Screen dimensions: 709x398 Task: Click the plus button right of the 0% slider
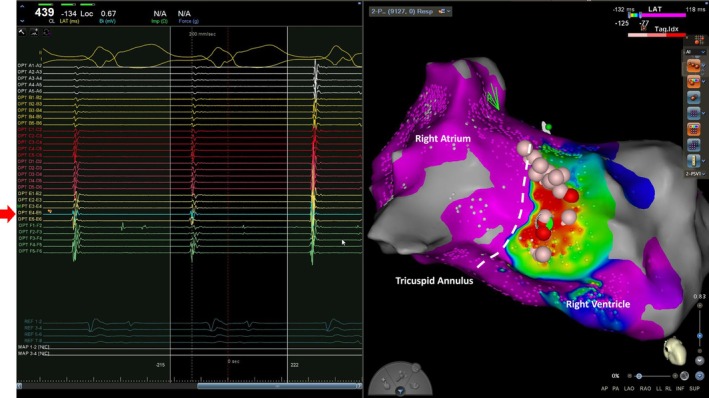click(675, 376)
